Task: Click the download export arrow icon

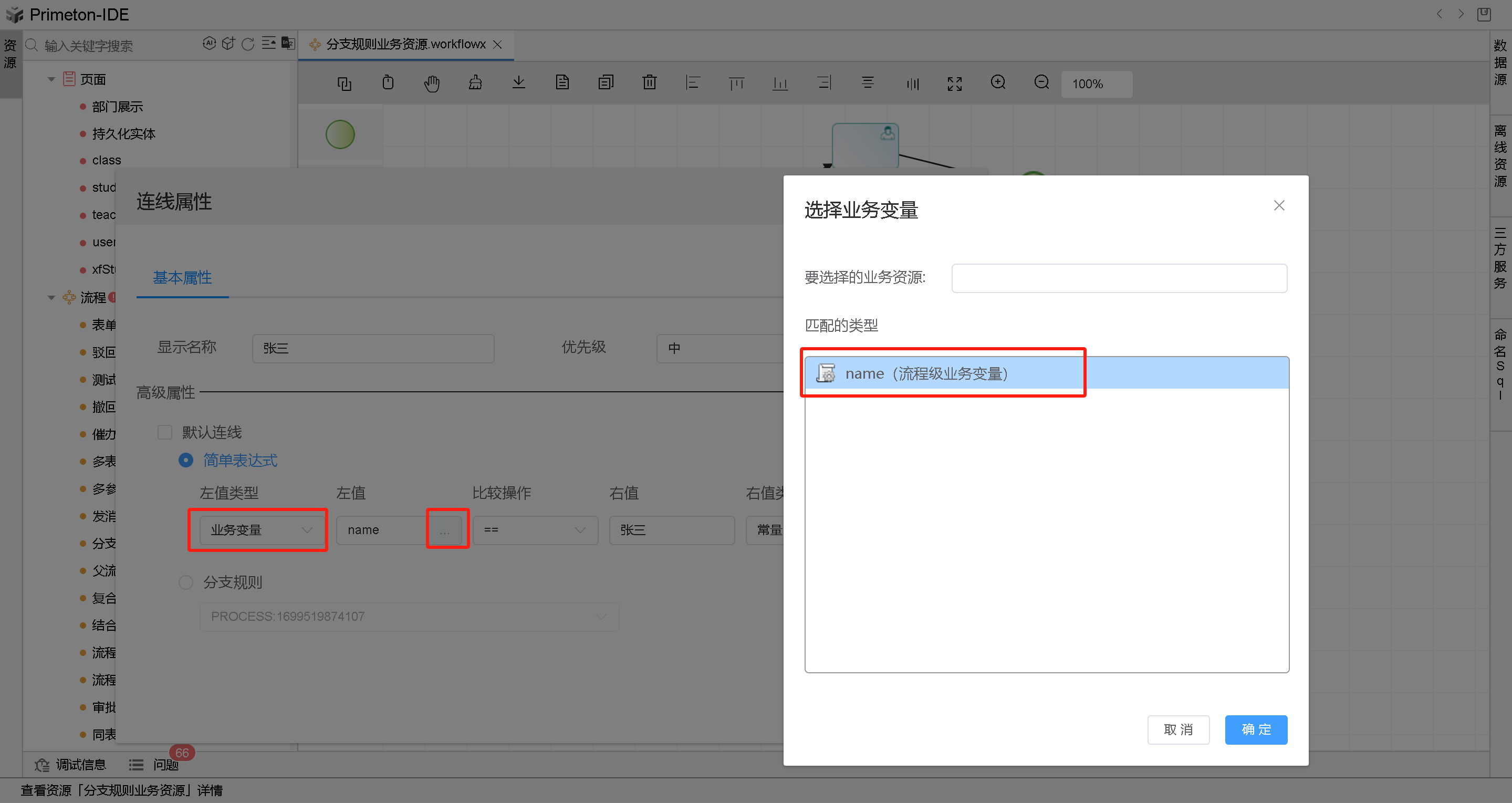Action: (518, 83)
